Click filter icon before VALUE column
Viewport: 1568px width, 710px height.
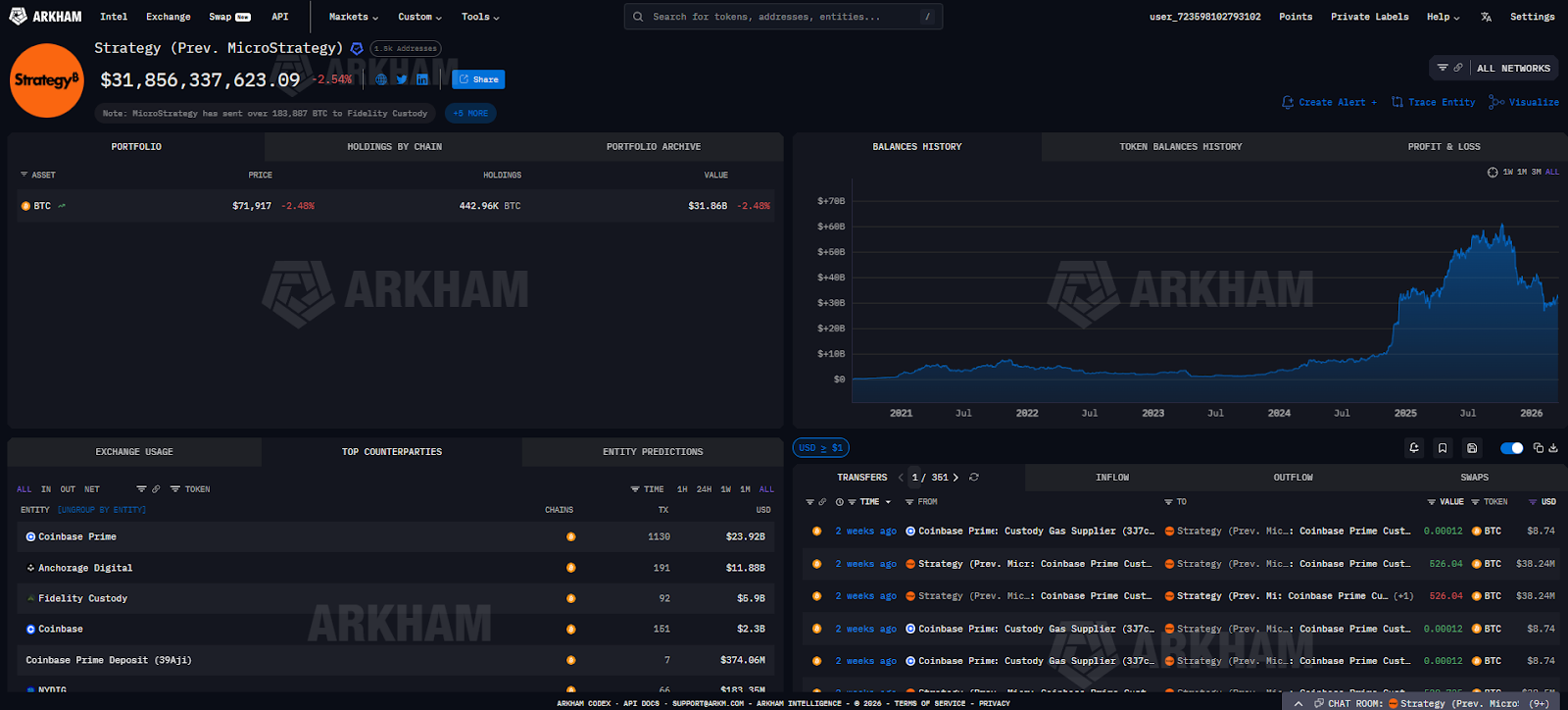pos(1432,502)
